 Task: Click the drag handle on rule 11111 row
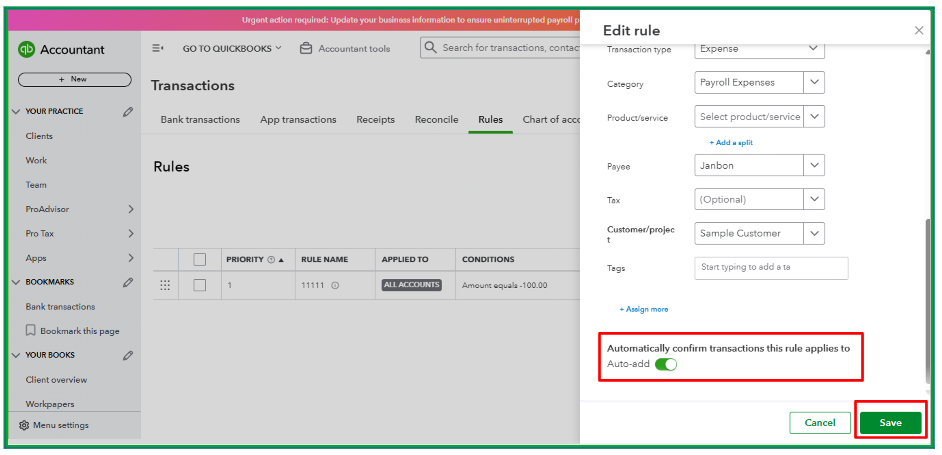pos(165,286)
